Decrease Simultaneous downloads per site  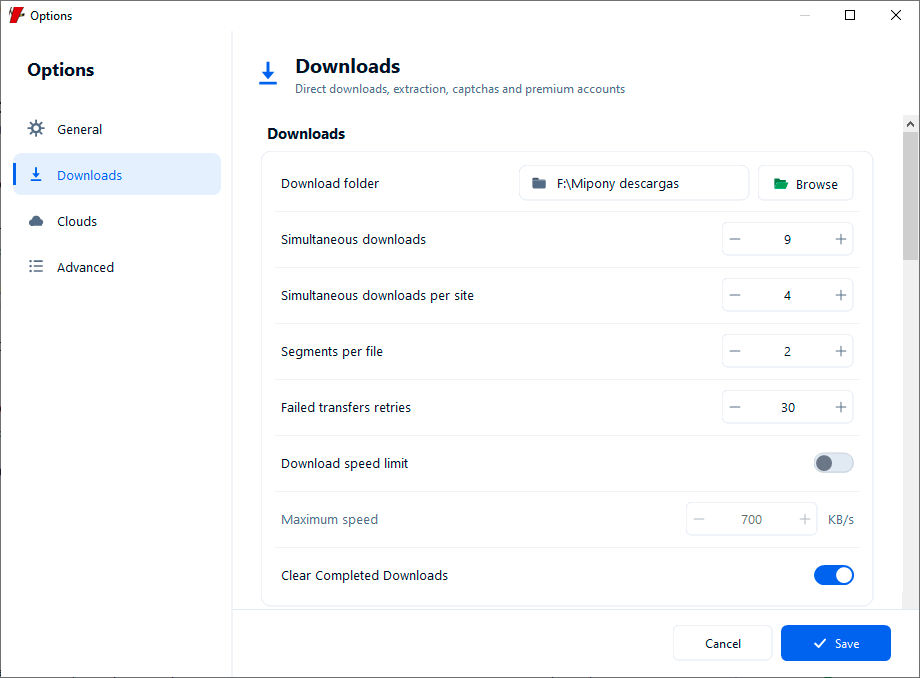[735, 295]
